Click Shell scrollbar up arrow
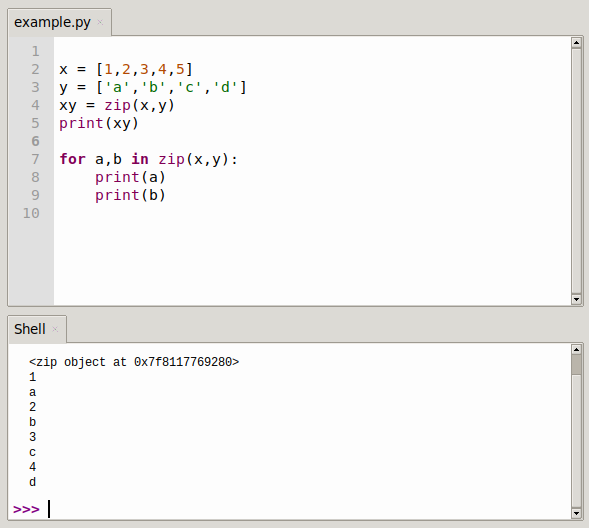The width and height of the screenshot is (589, 528). click(x=576, y=349)
